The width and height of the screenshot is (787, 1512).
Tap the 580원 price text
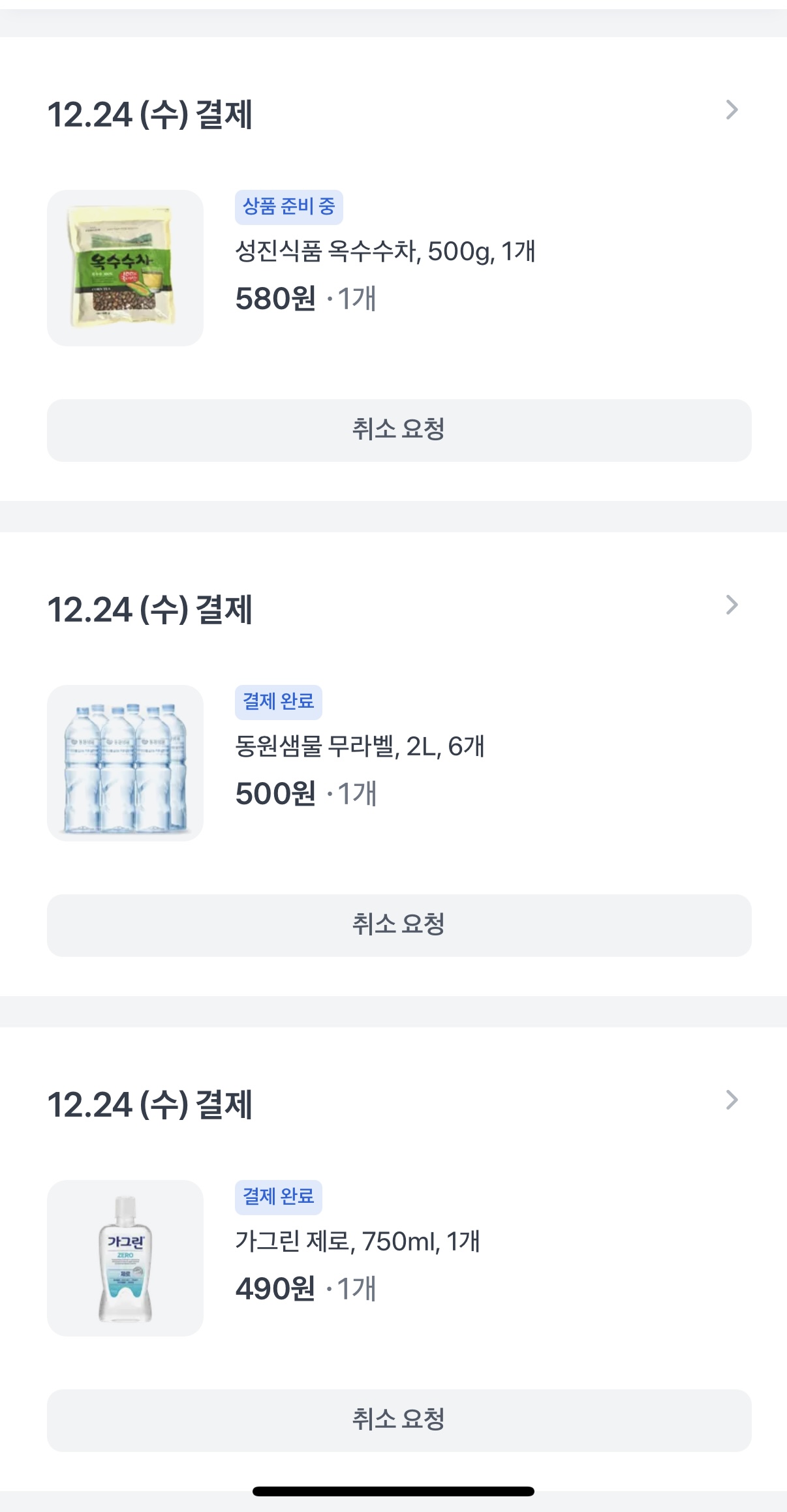[275, 299]
